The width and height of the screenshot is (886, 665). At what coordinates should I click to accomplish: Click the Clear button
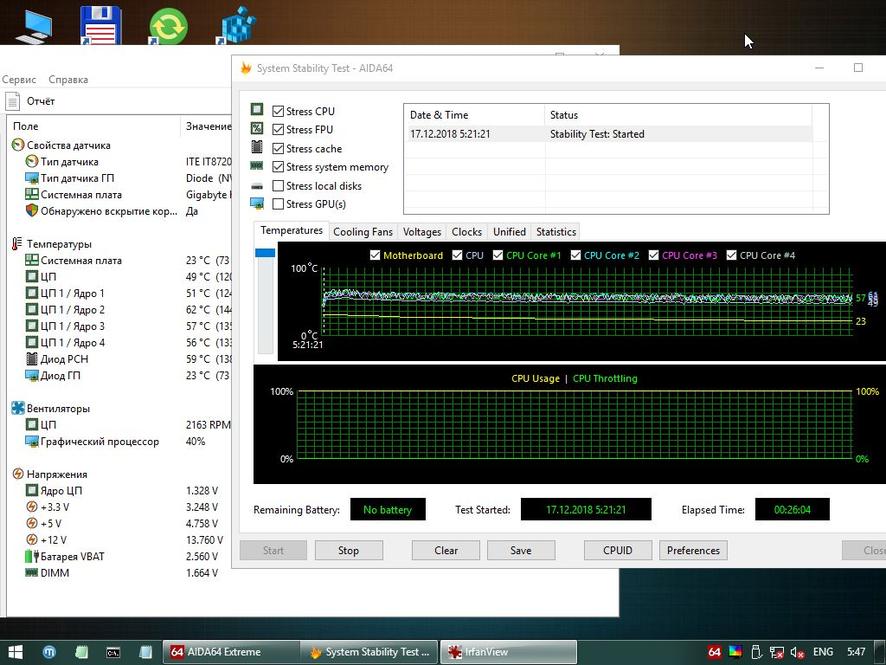click(x=446, y=550)
